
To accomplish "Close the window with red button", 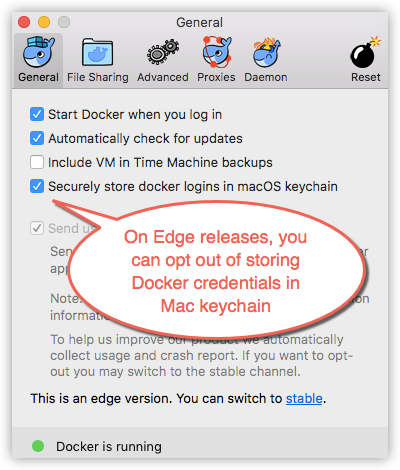I will tap(24, 22).
